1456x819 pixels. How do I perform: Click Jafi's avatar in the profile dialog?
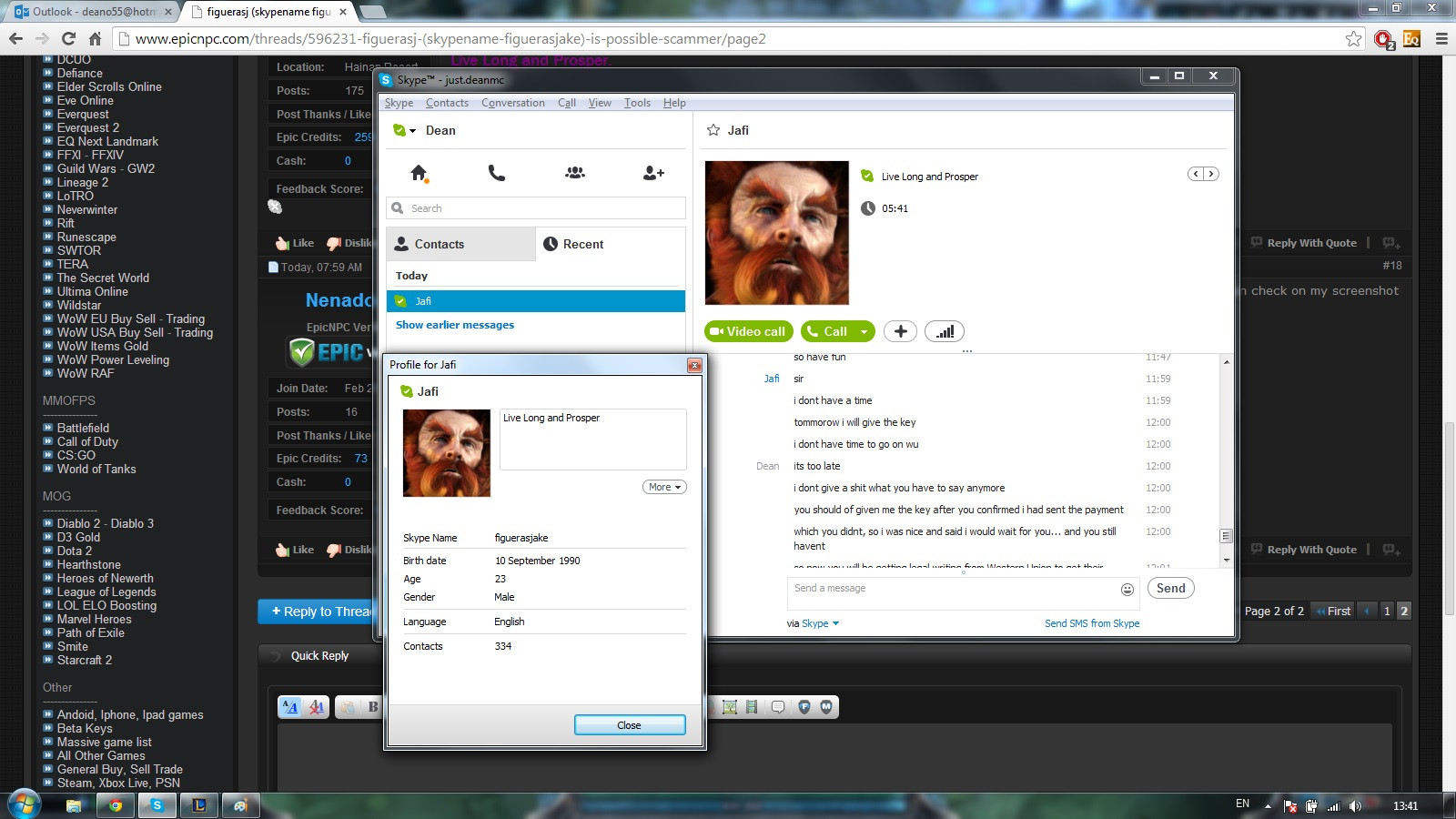447,453
